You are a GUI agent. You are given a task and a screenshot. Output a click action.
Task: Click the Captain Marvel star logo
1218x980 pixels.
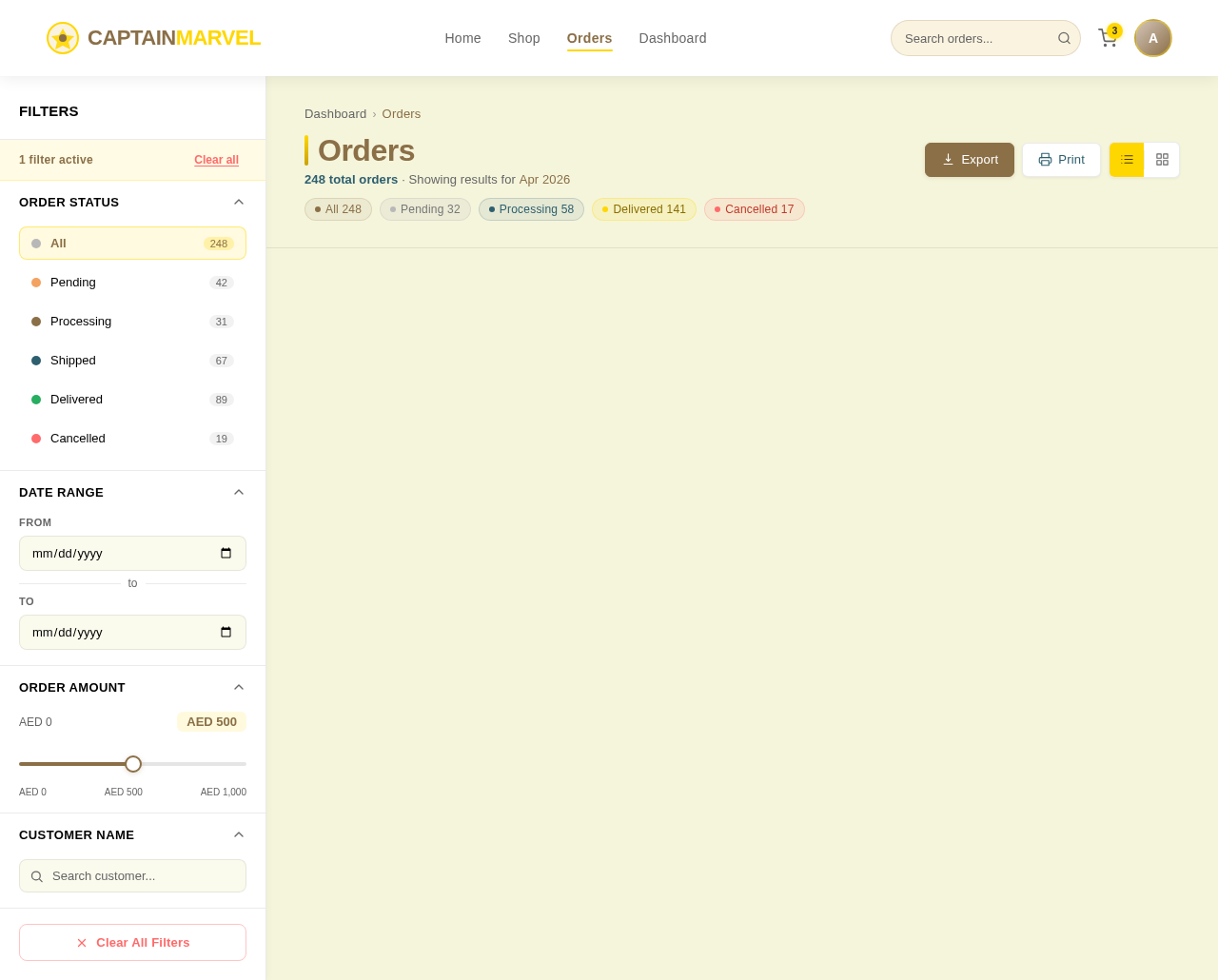pos(61,36)
